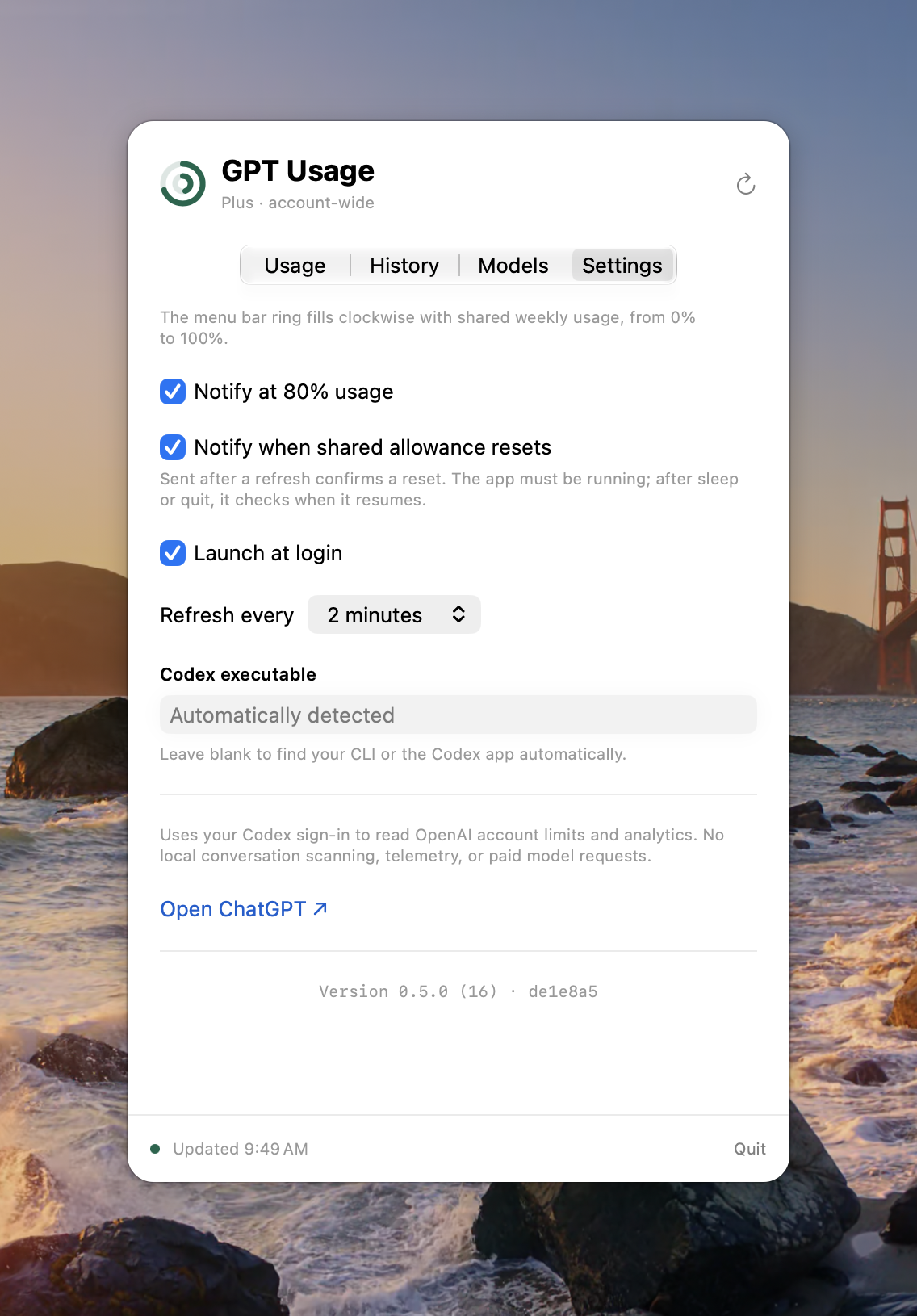Select the Models tab

point(513,266)
